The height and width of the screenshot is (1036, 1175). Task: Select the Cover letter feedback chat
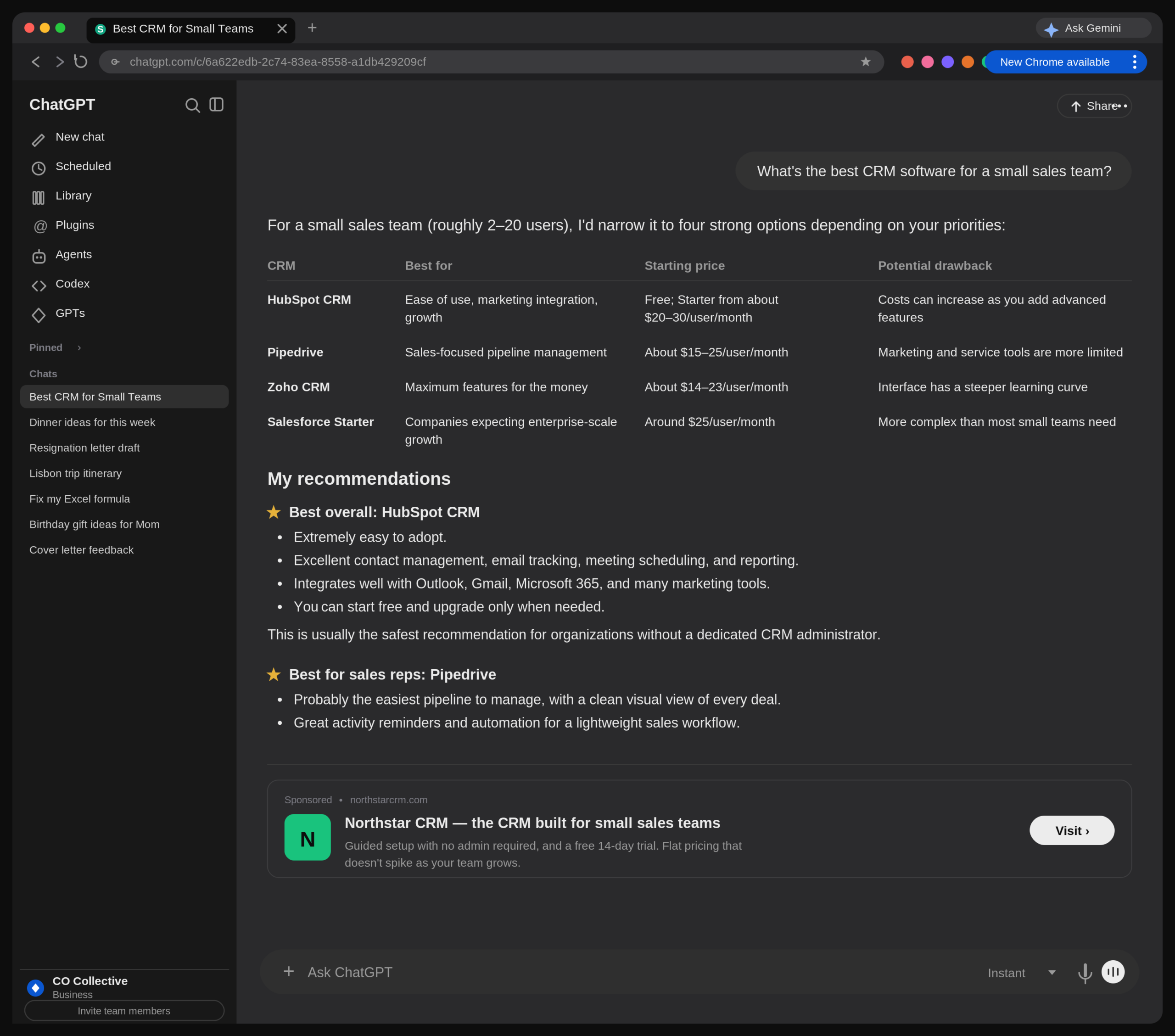tap(124, 550)
